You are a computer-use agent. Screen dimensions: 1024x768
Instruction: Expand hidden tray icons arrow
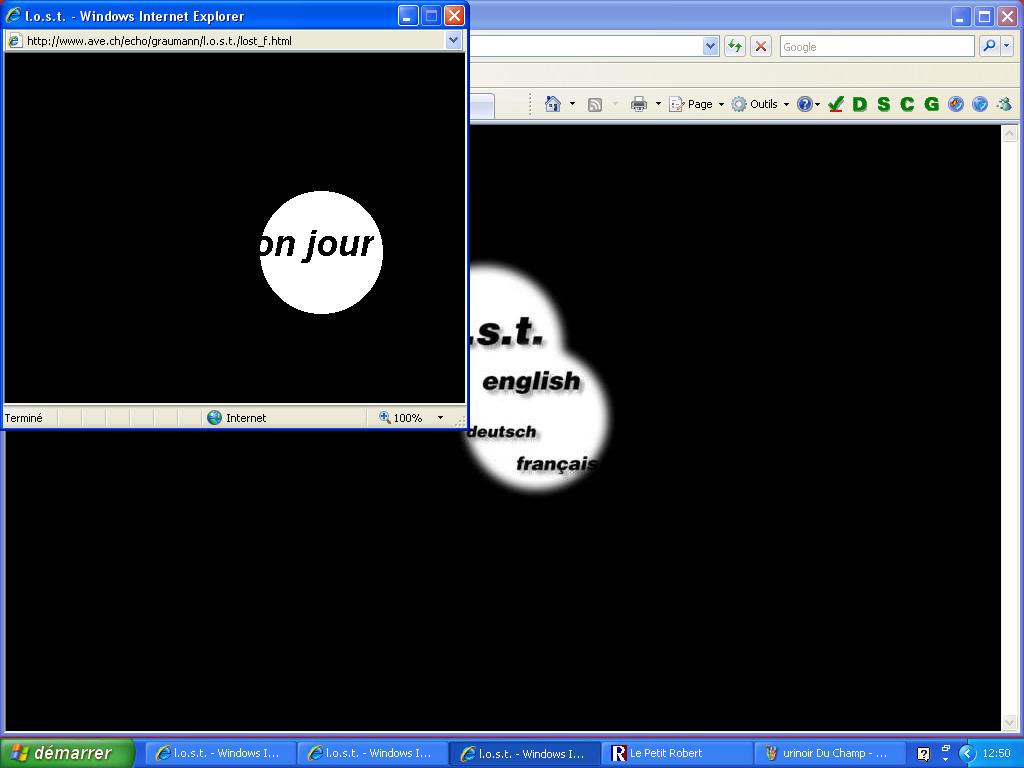tap(967, 754)
